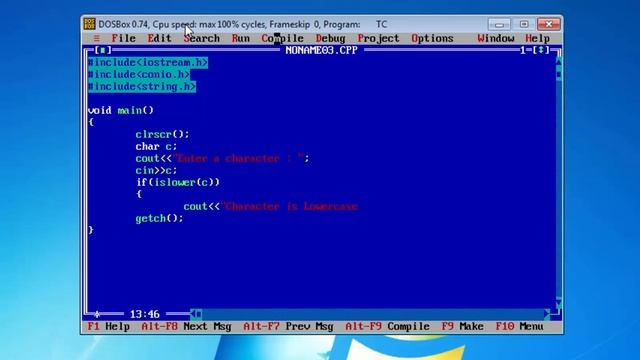Open the Options menu
The width and height of the screenshot is (640, 360).
point(432,38)
